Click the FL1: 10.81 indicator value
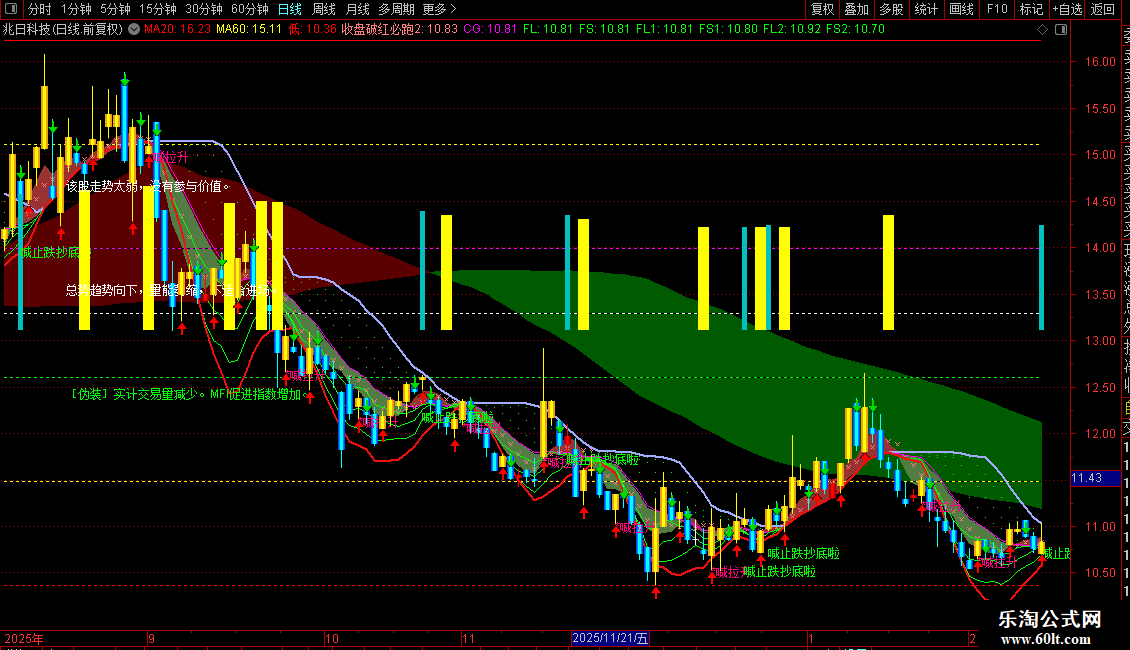Image resolution: width=1130 pixels, height=650 pixels. [664, 30]
